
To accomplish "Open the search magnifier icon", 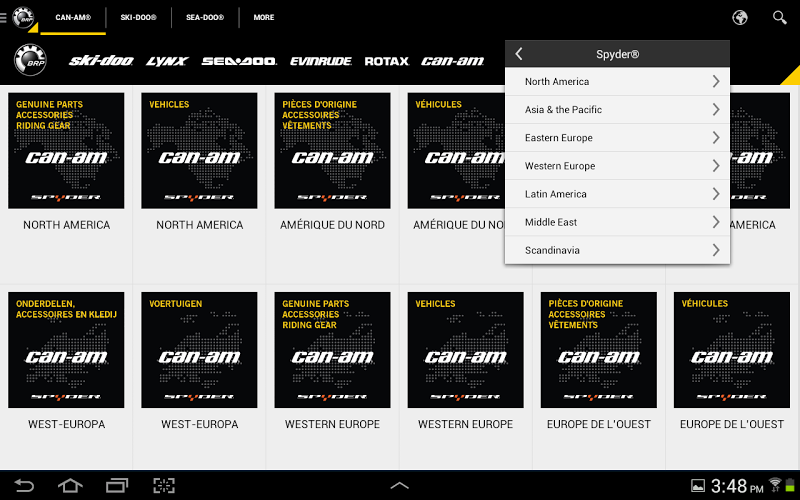I will click(x=779, y=18).
